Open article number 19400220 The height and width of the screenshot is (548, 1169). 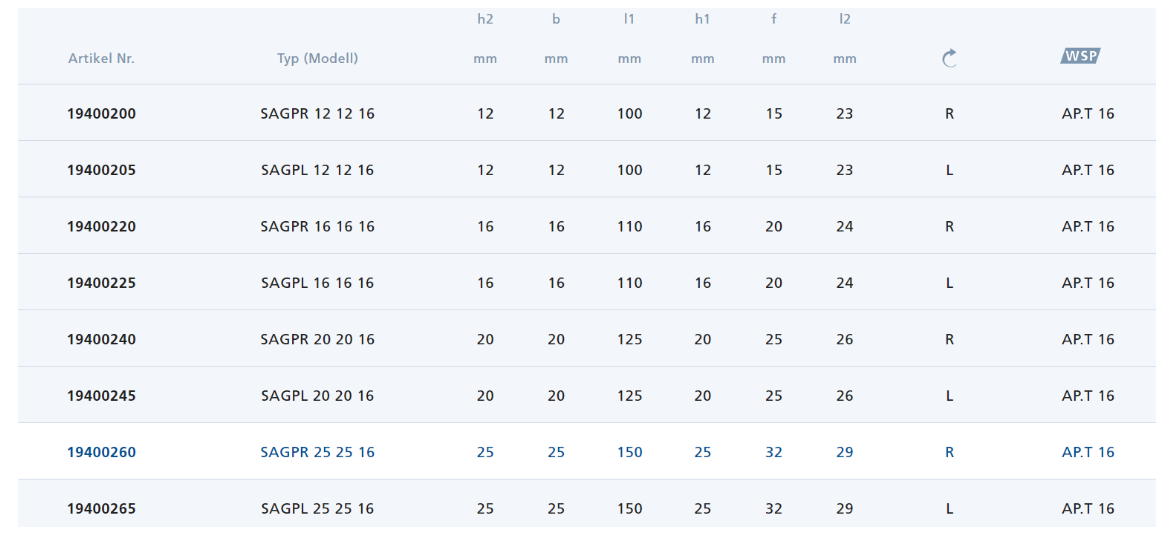point(101,227)
